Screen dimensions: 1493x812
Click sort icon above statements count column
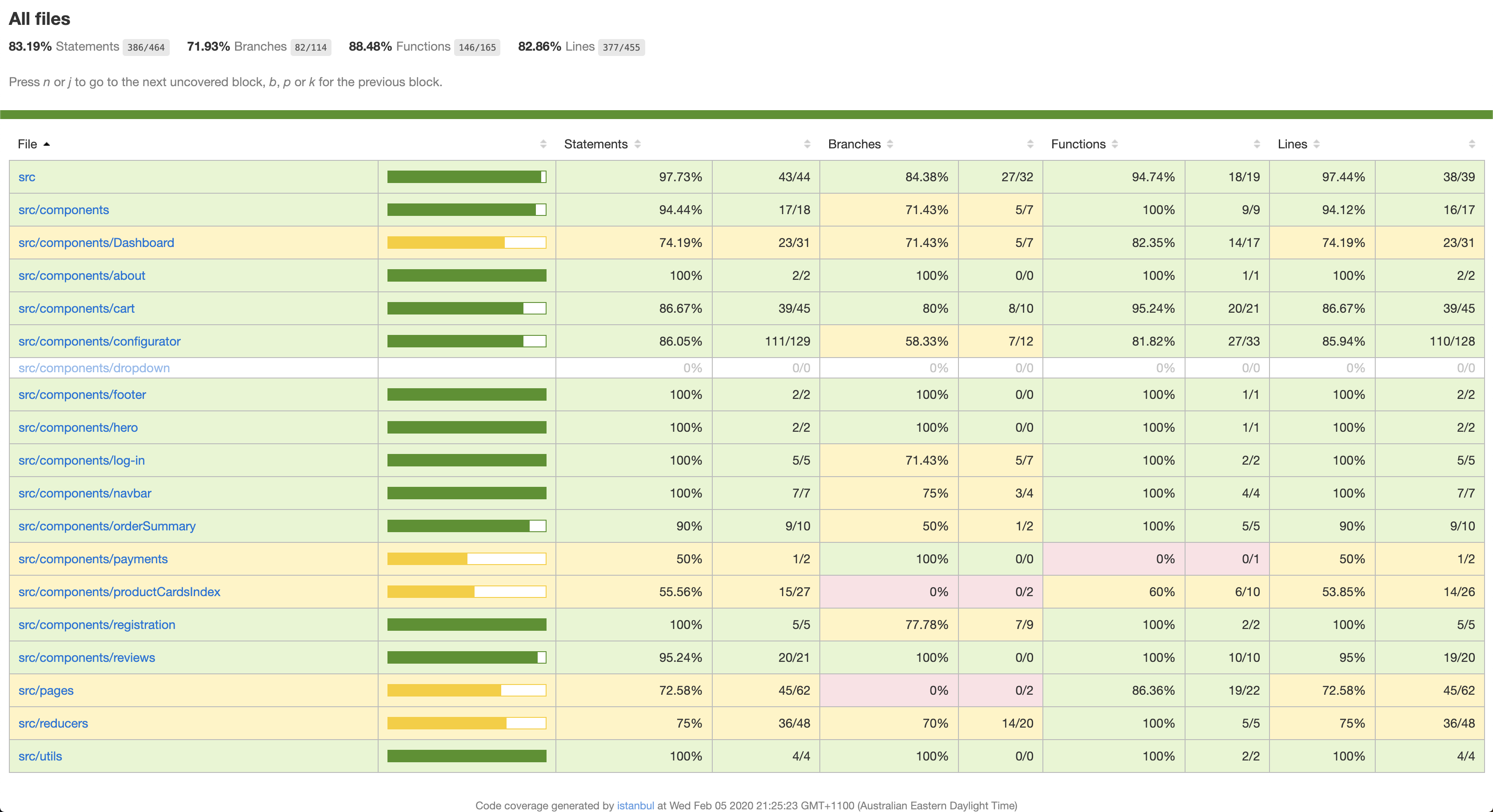click(x=807, y=144)
